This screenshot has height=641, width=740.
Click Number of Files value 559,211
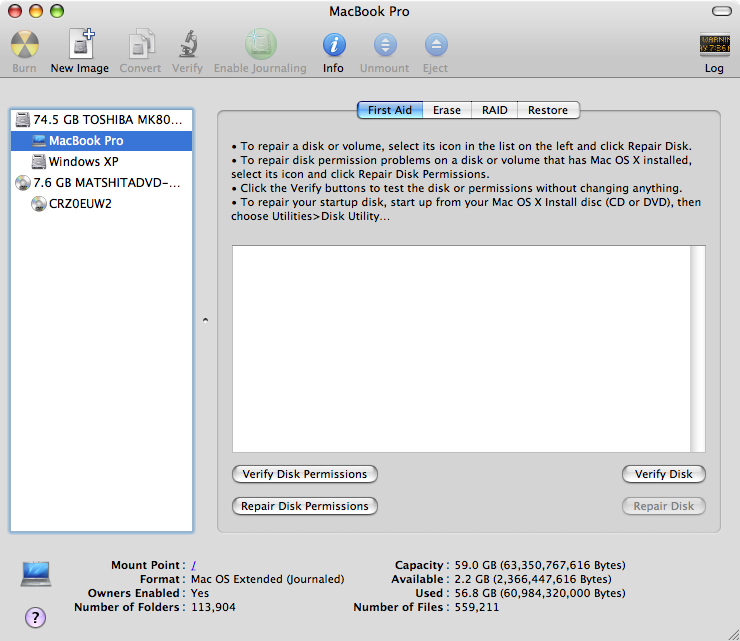[477, 607]
